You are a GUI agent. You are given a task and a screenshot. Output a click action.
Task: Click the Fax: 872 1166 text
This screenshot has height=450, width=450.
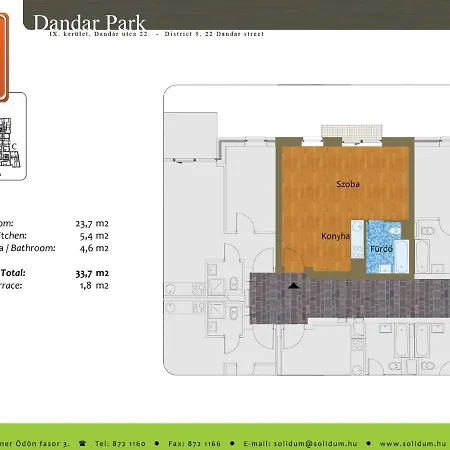tap(194, 443)
